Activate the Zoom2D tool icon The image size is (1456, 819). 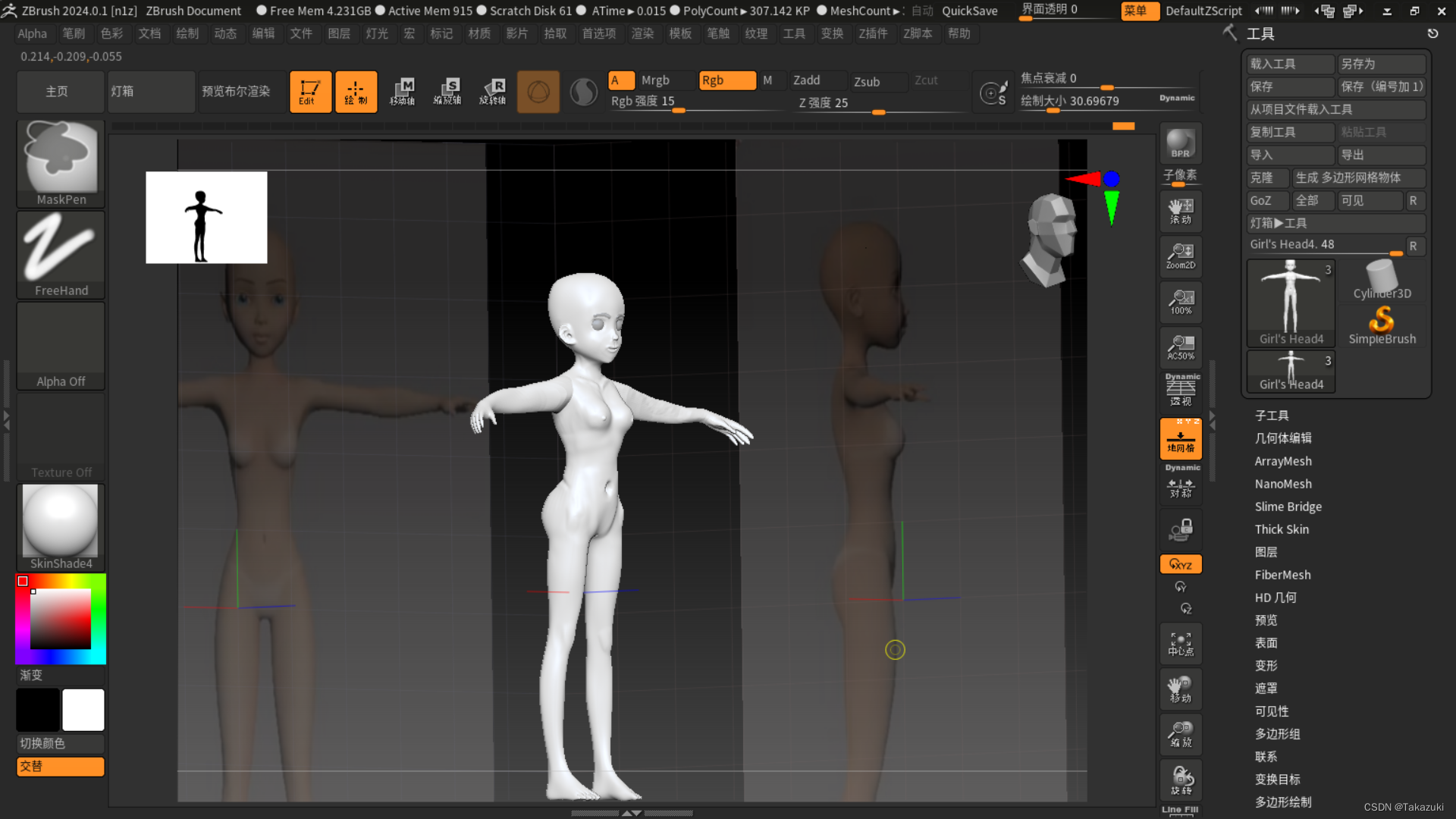1180,256
